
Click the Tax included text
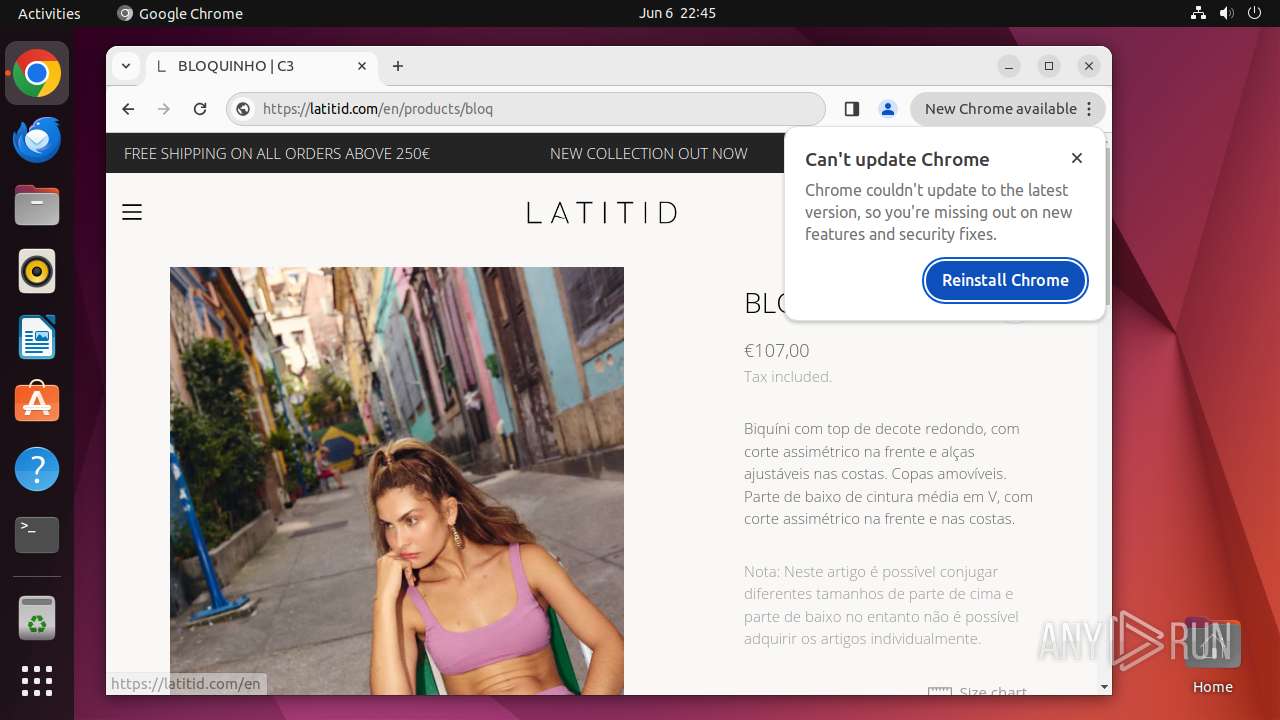pos(788,377)
